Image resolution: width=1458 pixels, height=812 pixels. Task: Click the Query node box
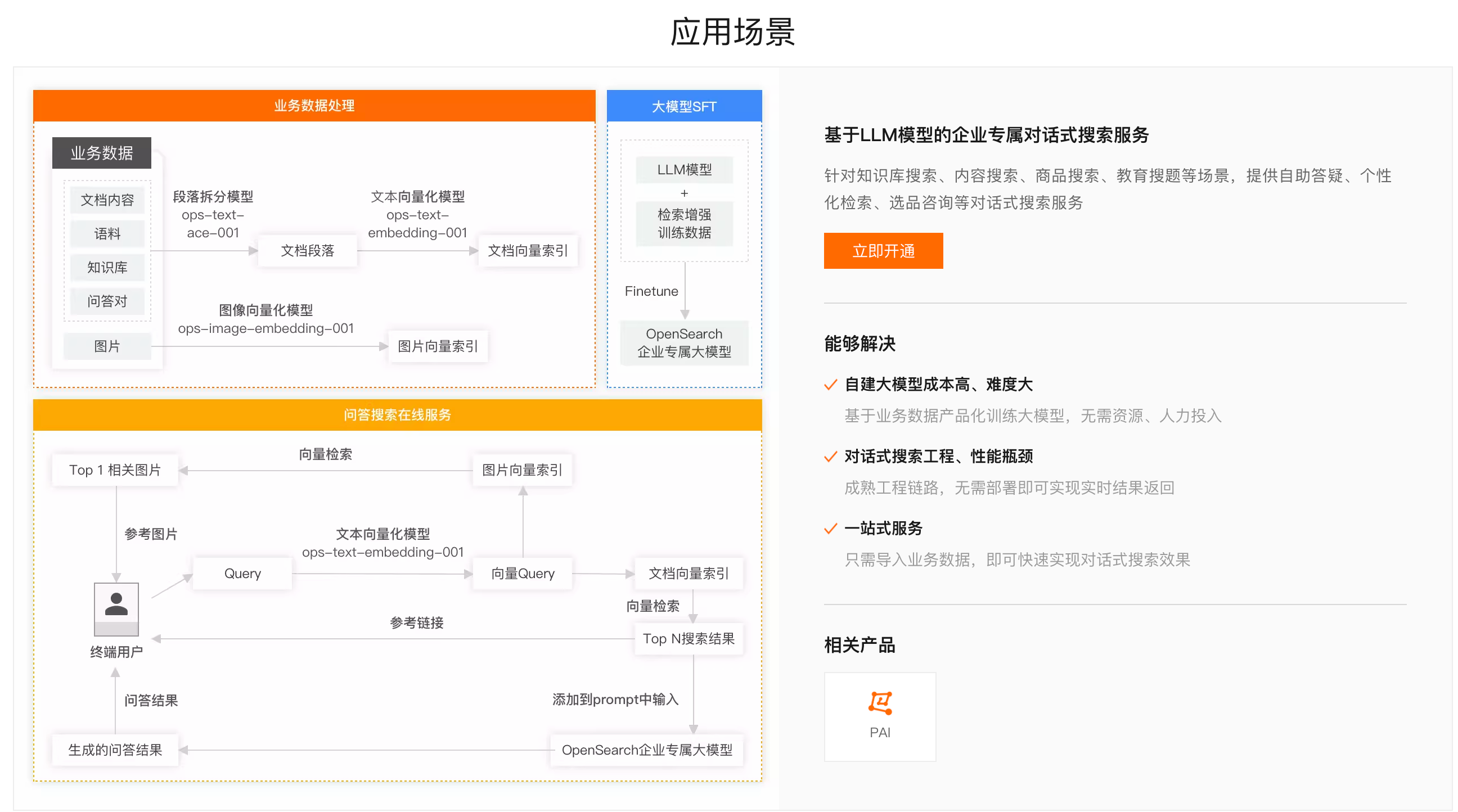click(x=242, y=573)
